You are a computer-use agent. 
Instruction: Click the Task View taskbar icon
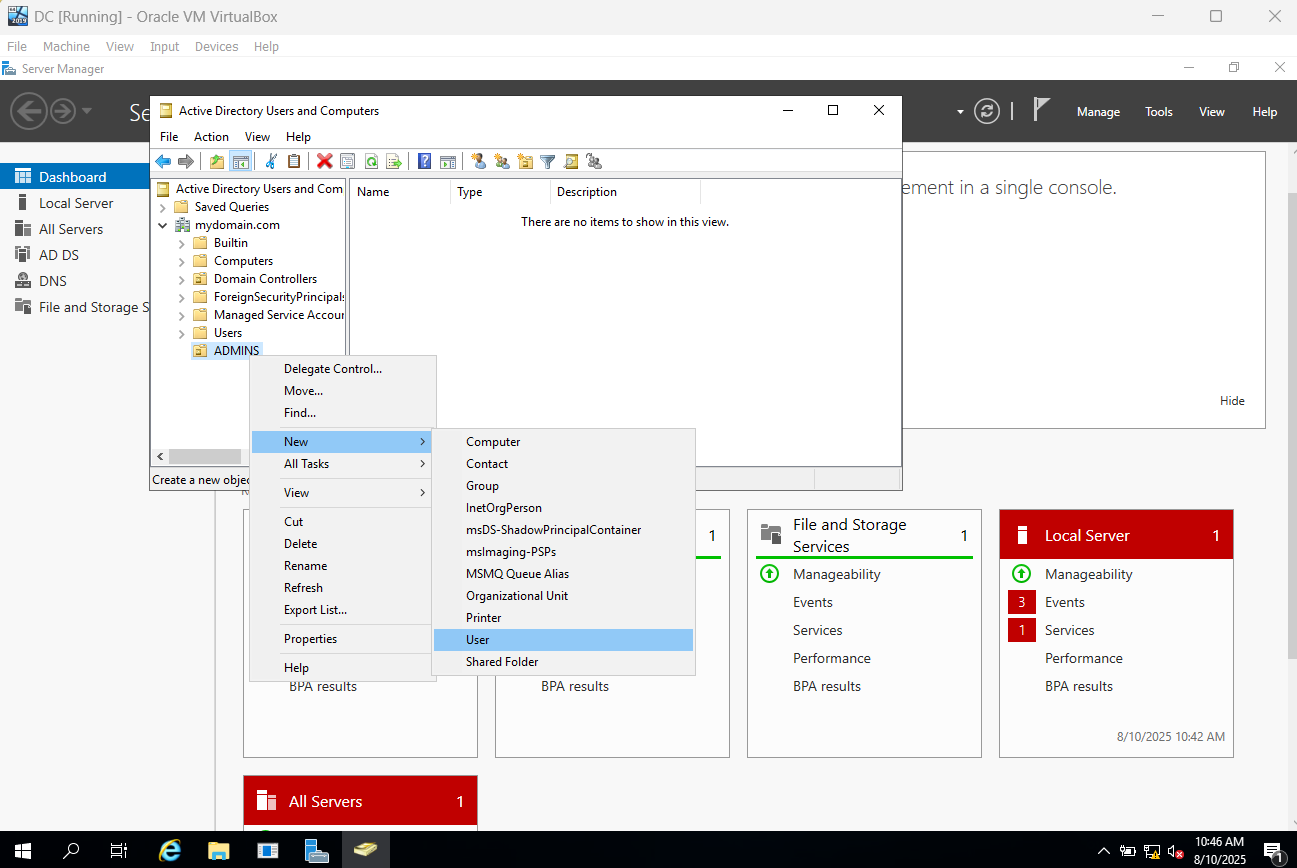pyautogui.click(x=119, y=850)
